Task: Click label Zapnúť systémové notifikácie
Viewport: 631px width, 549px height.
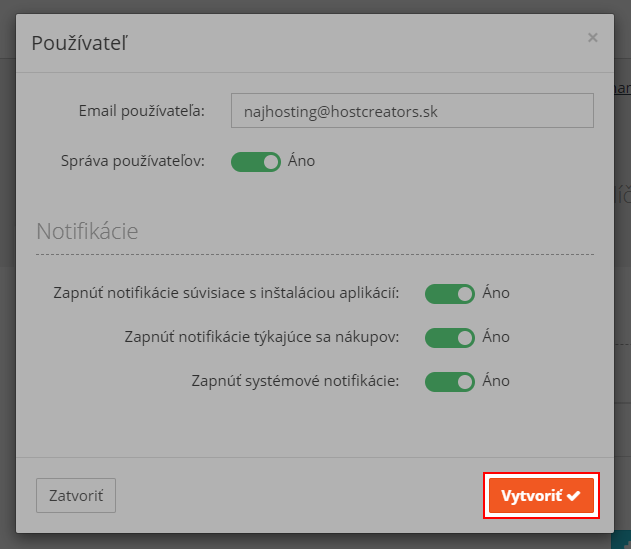Action: (x=294, y=381)
